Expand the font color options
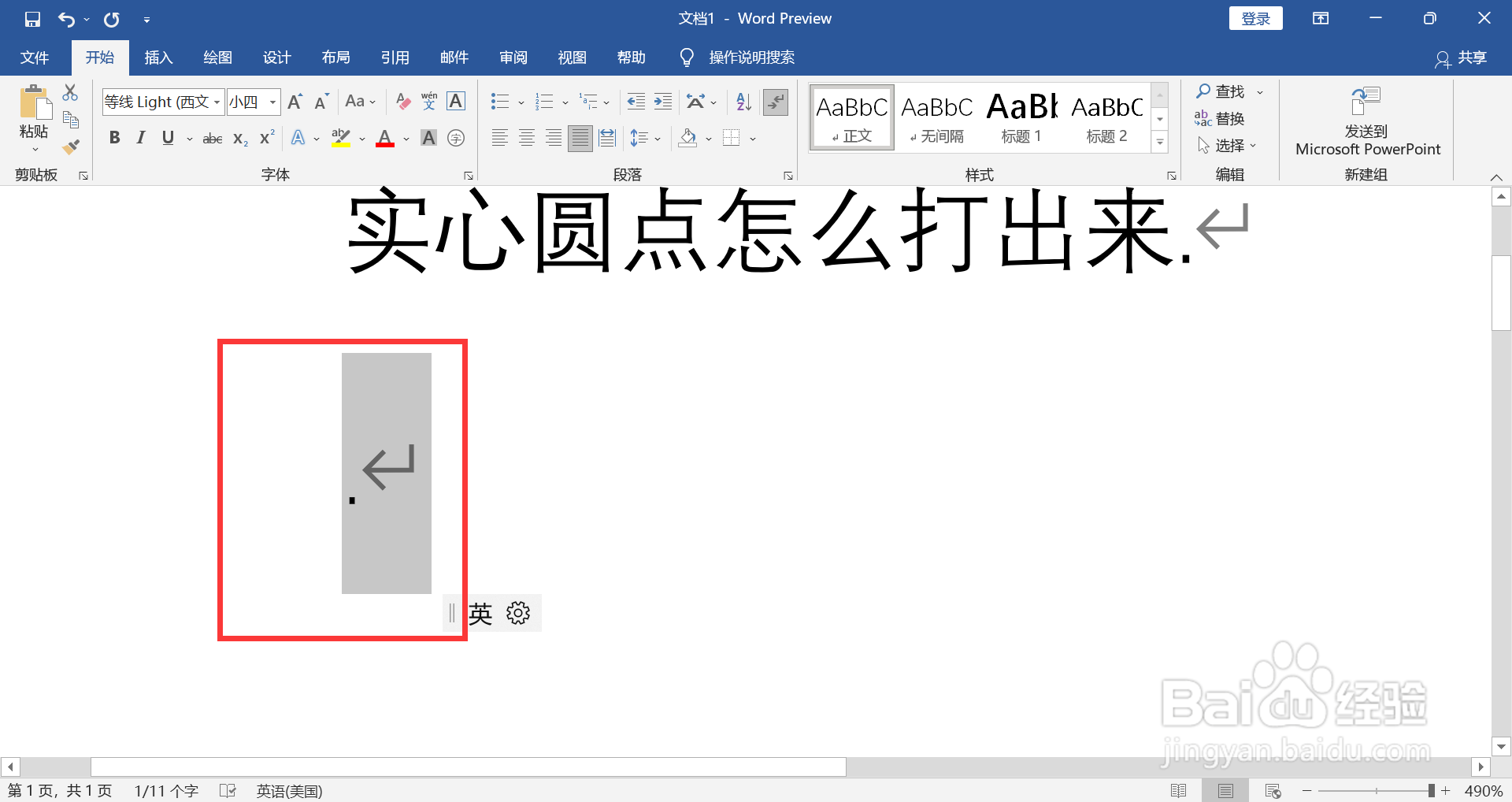The image size is (1512, 802). click(406, 138)
